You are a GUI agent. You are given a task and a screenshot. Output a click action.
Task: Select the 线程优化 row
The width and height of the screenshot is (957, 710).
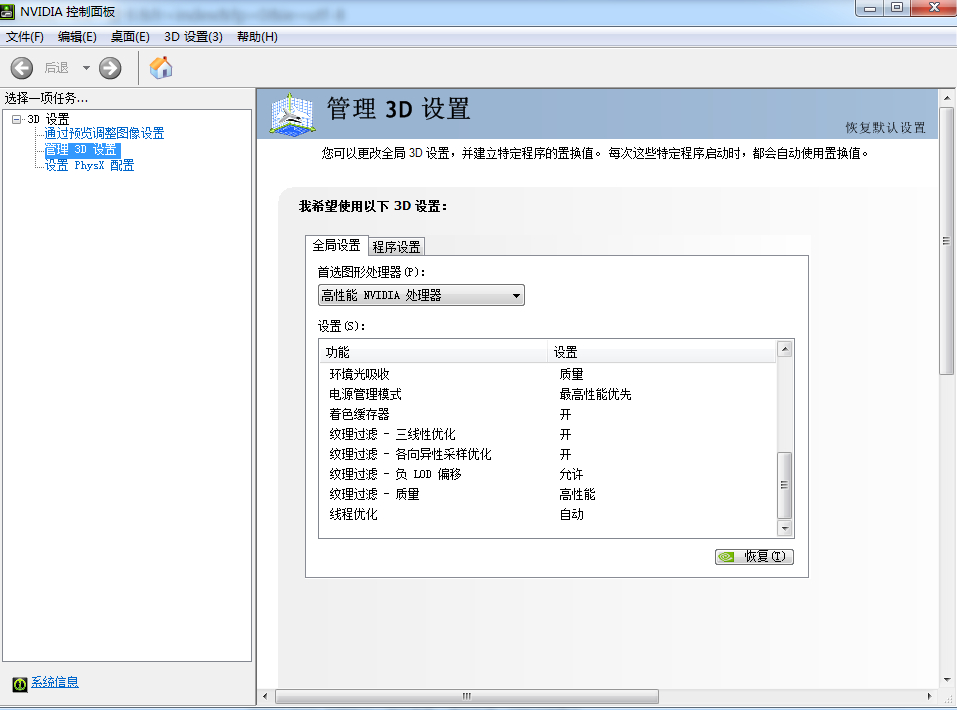(x=547, y=515)
